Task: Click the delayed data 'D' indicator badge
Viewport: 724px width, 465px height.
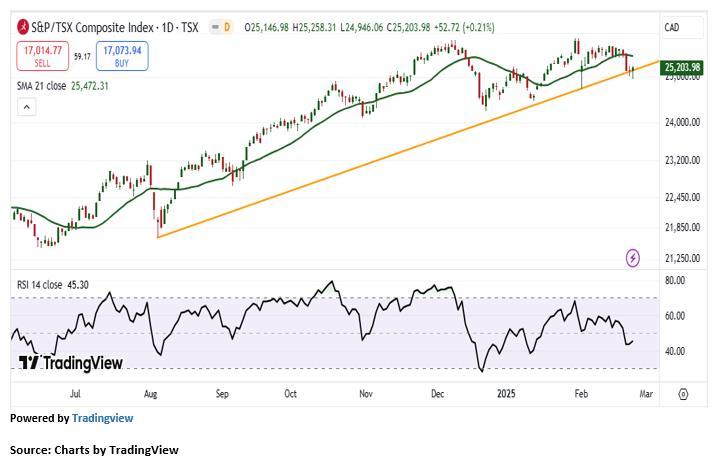Action: (x=227, y=25)
